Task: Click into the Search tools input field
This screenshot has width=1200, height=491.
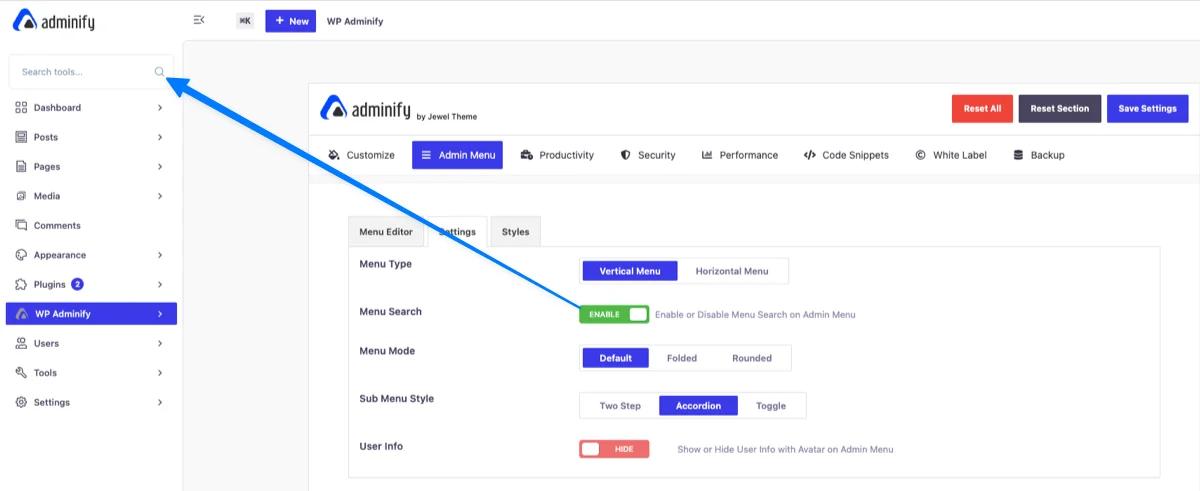Action: [x=90, y=72]
